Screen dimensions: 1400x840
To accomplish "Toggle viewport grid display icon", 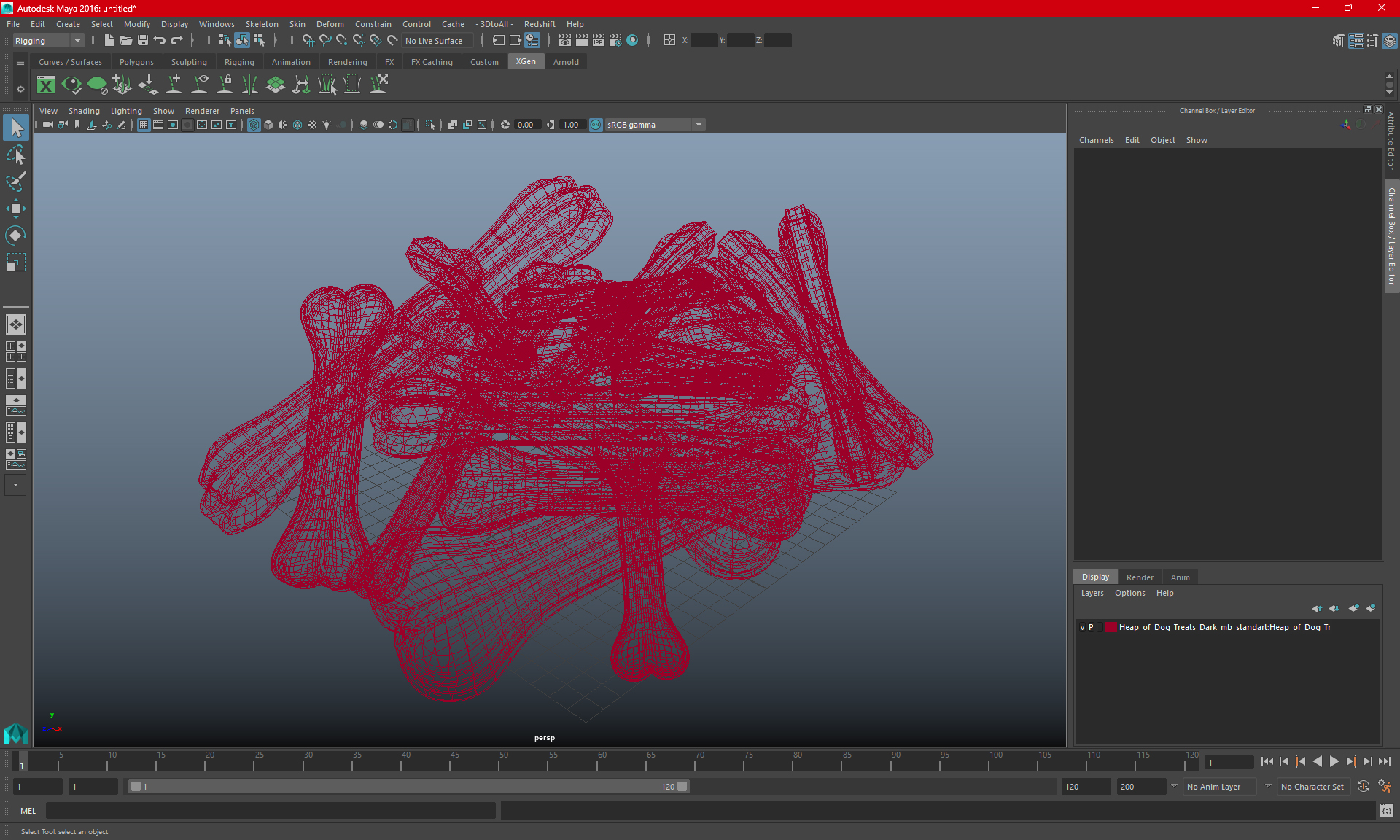I will pos(144,125).
